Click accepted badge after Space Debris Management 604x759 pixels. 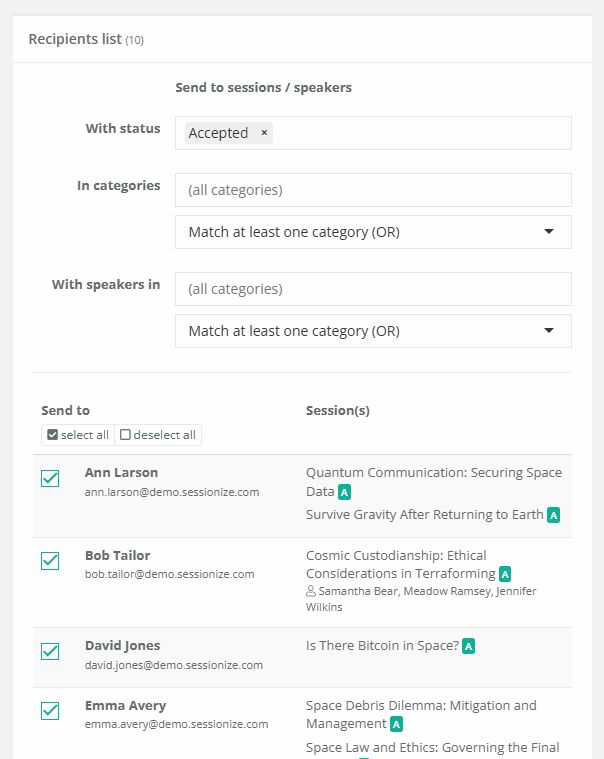(x=396, y=724)
